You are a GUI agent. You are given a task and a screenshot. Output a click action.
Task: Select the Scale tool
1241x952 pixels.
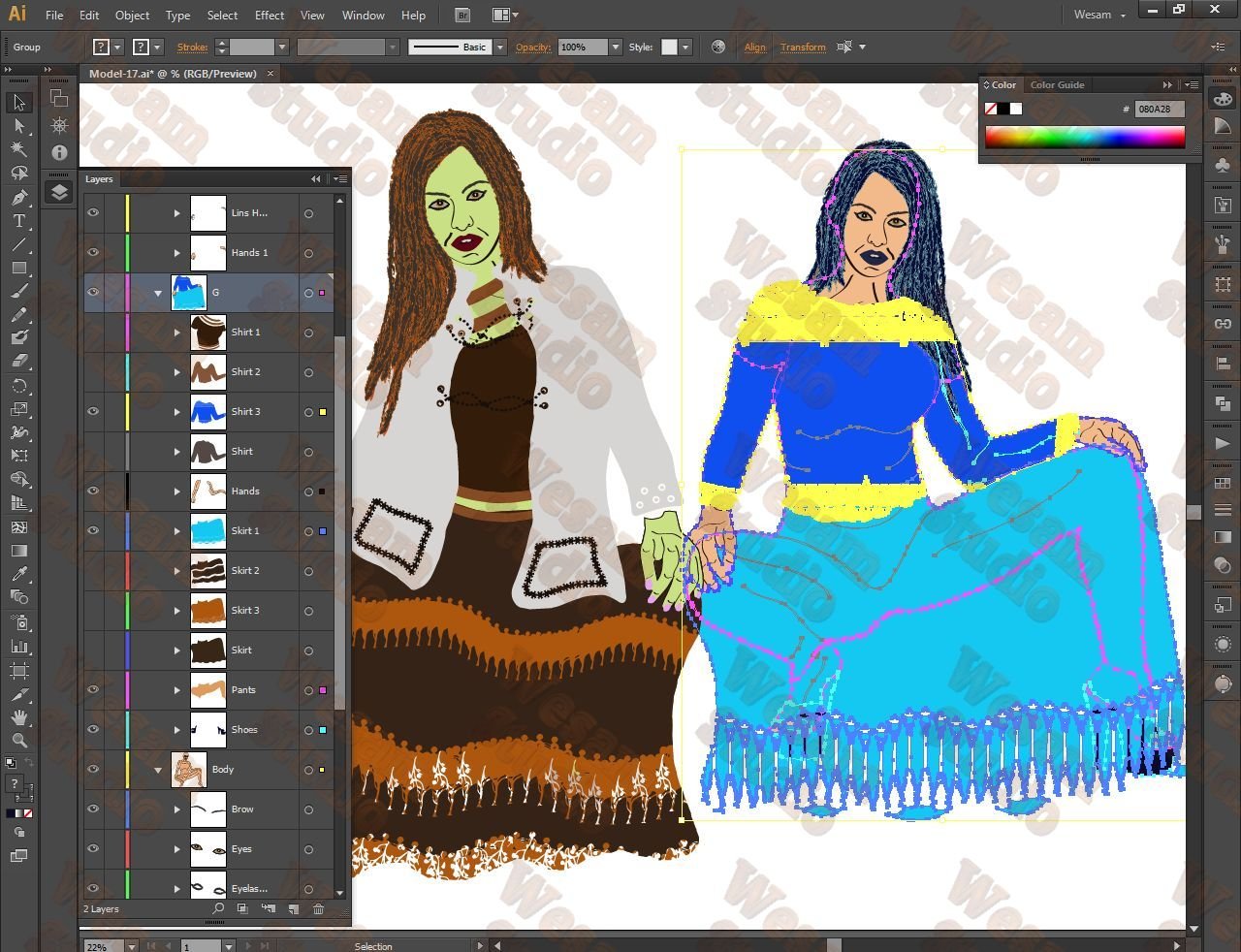pyautogui.click(x=19, y=409)
